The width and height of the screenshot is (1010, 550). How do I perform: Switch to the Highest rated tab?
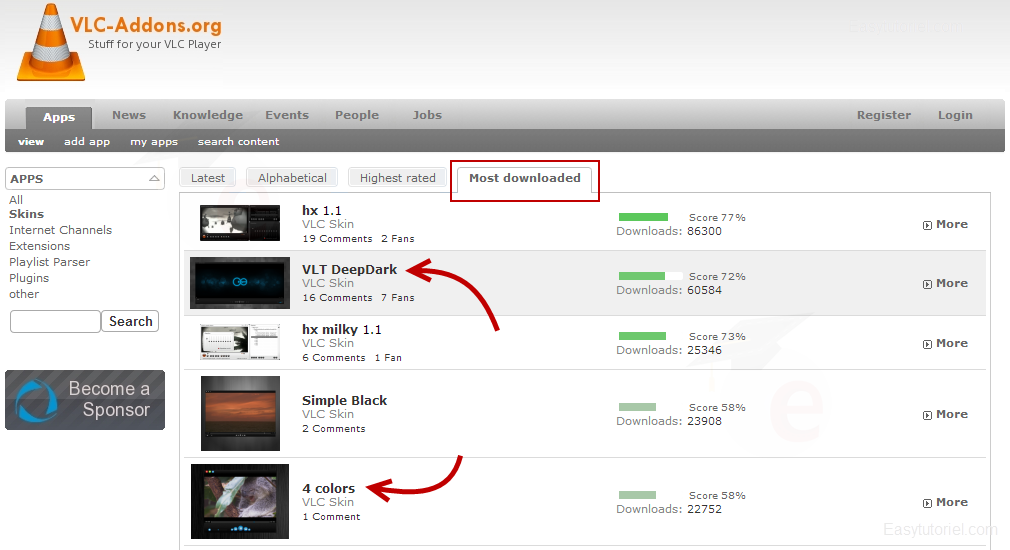[397, 178]
